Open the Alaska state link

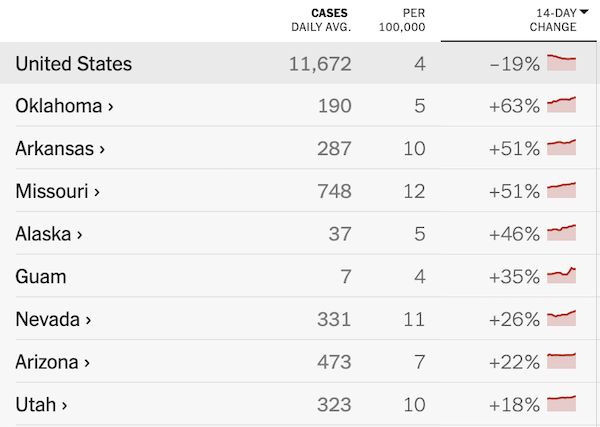(49, 234)
